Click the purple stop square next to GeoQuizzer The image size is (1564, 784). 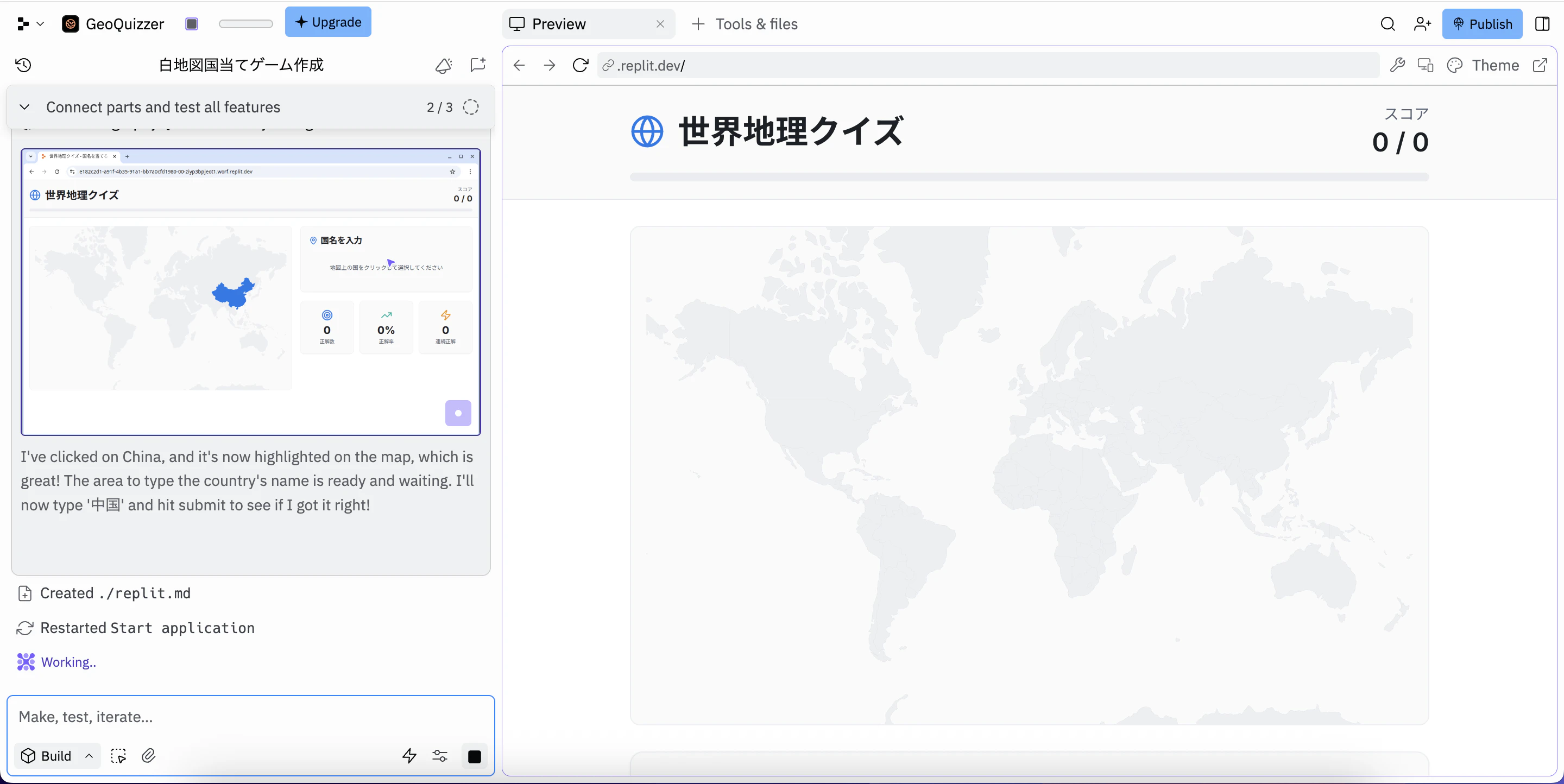coord(192,24)
